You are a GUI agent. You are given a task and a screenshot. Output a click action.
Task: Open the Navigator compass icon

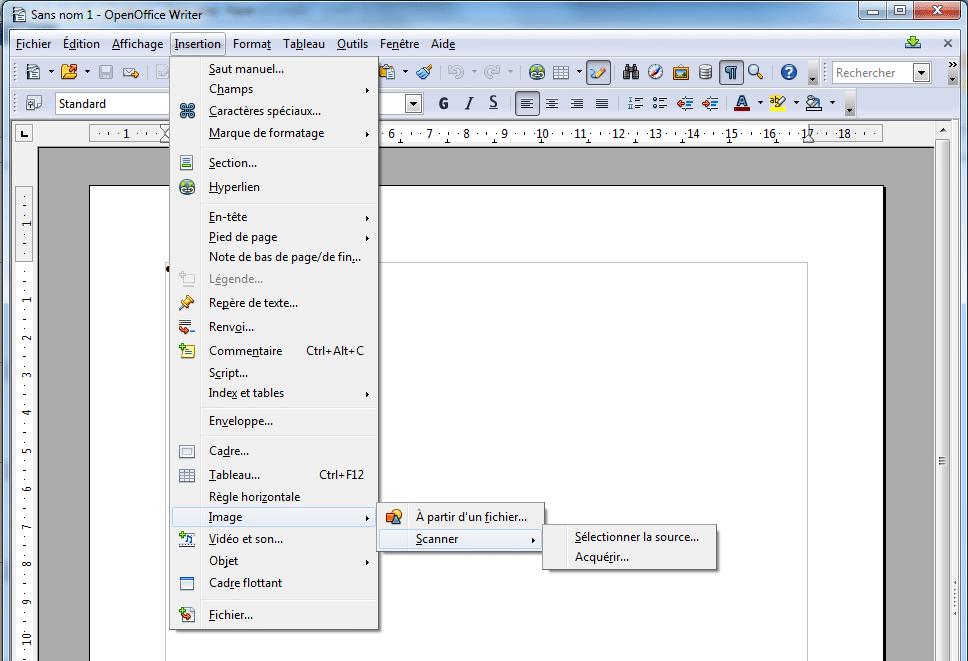(x=656, y=72)
